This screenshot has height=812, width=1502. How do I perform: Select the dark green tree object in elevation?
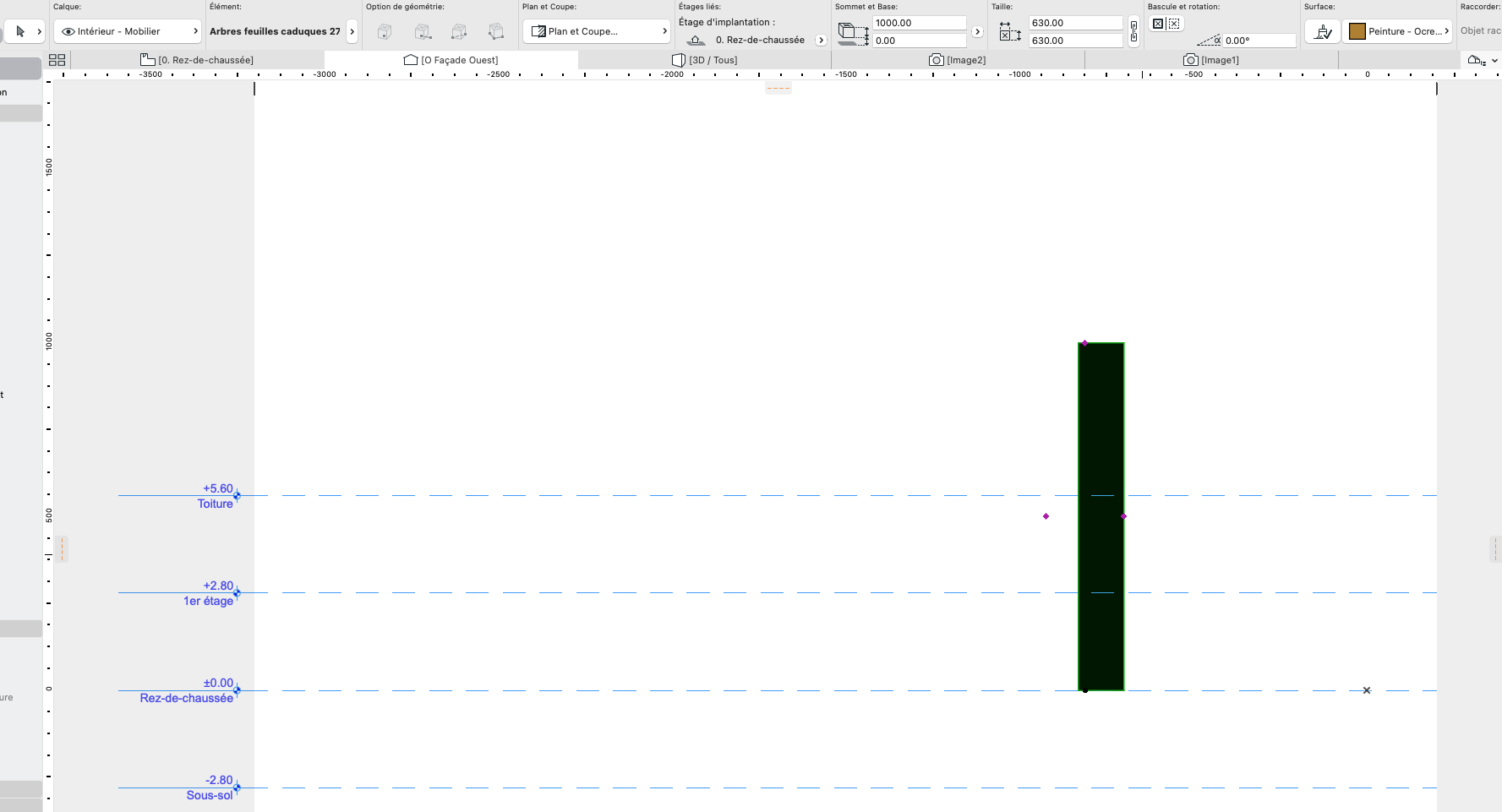click(x=1101, y=516)
